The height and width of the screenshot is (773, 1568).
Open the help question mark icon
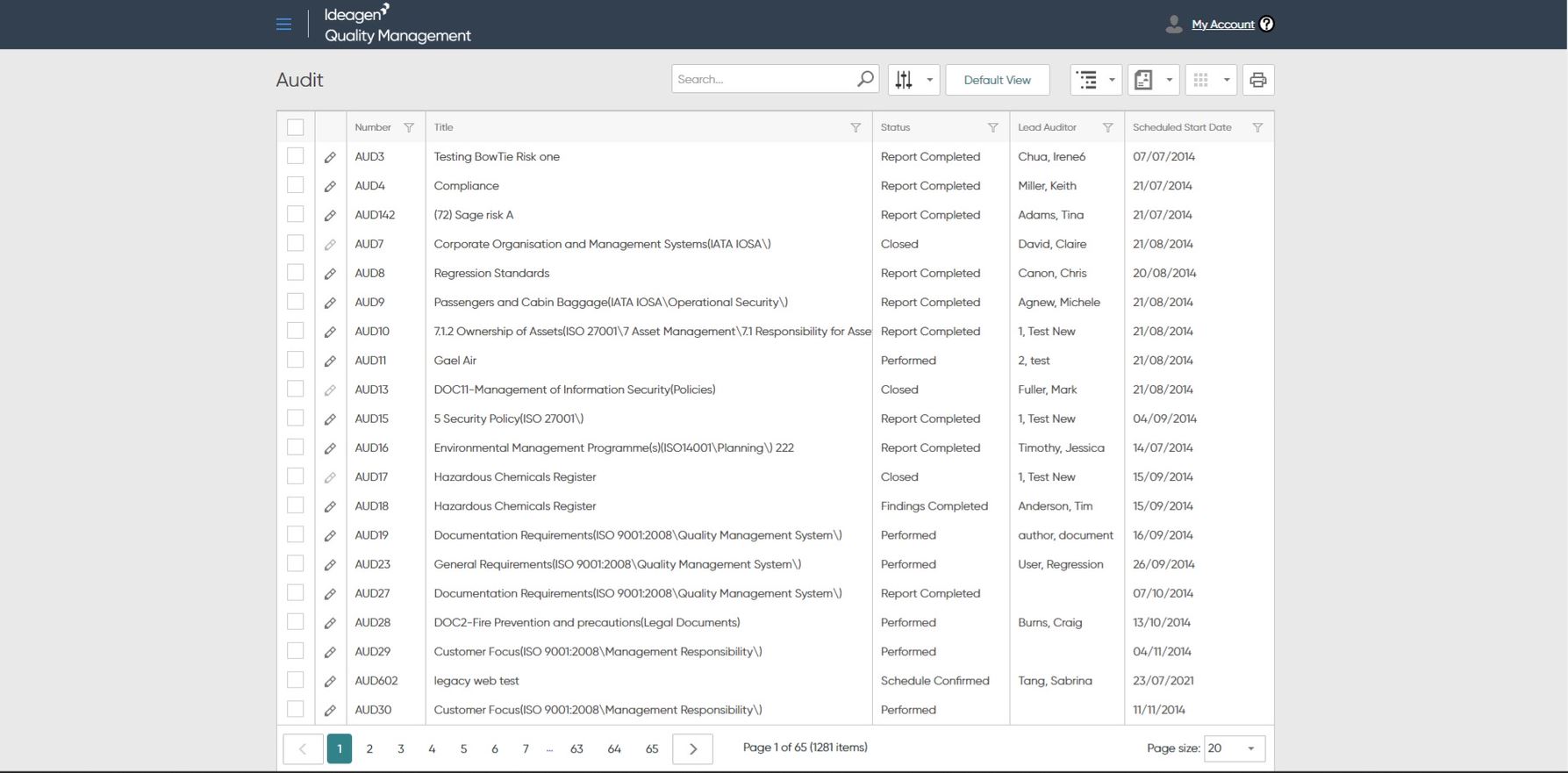[1266, 25]
